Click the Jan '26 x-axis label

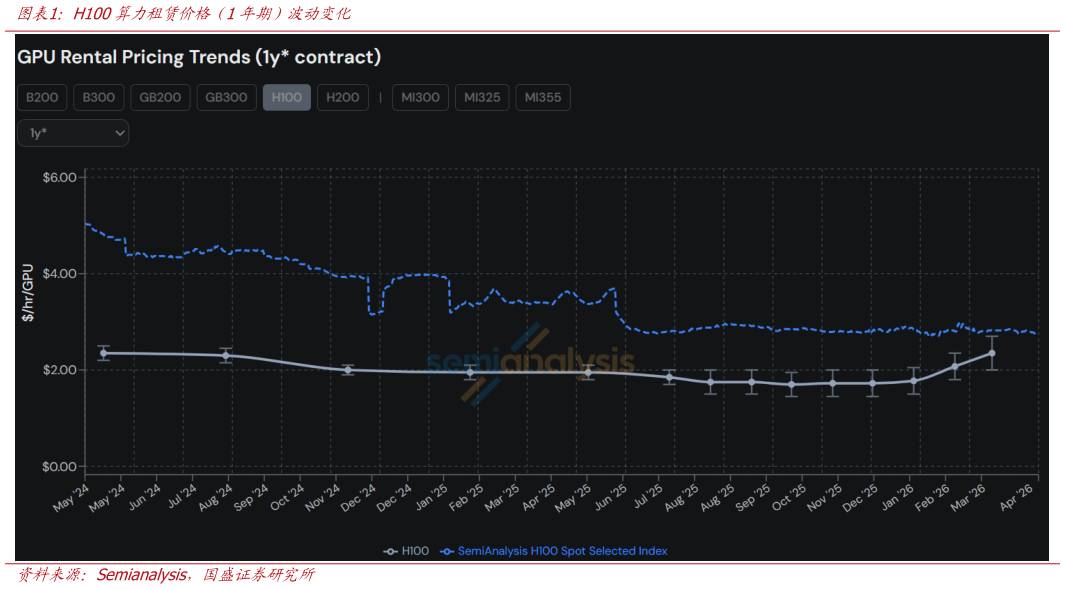tap(897, 497)
